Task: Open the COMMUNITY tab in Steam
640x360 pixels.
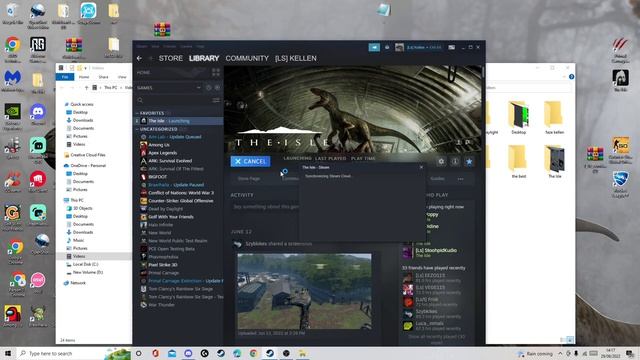Action: pyautogui.click(x=247, y=58)
